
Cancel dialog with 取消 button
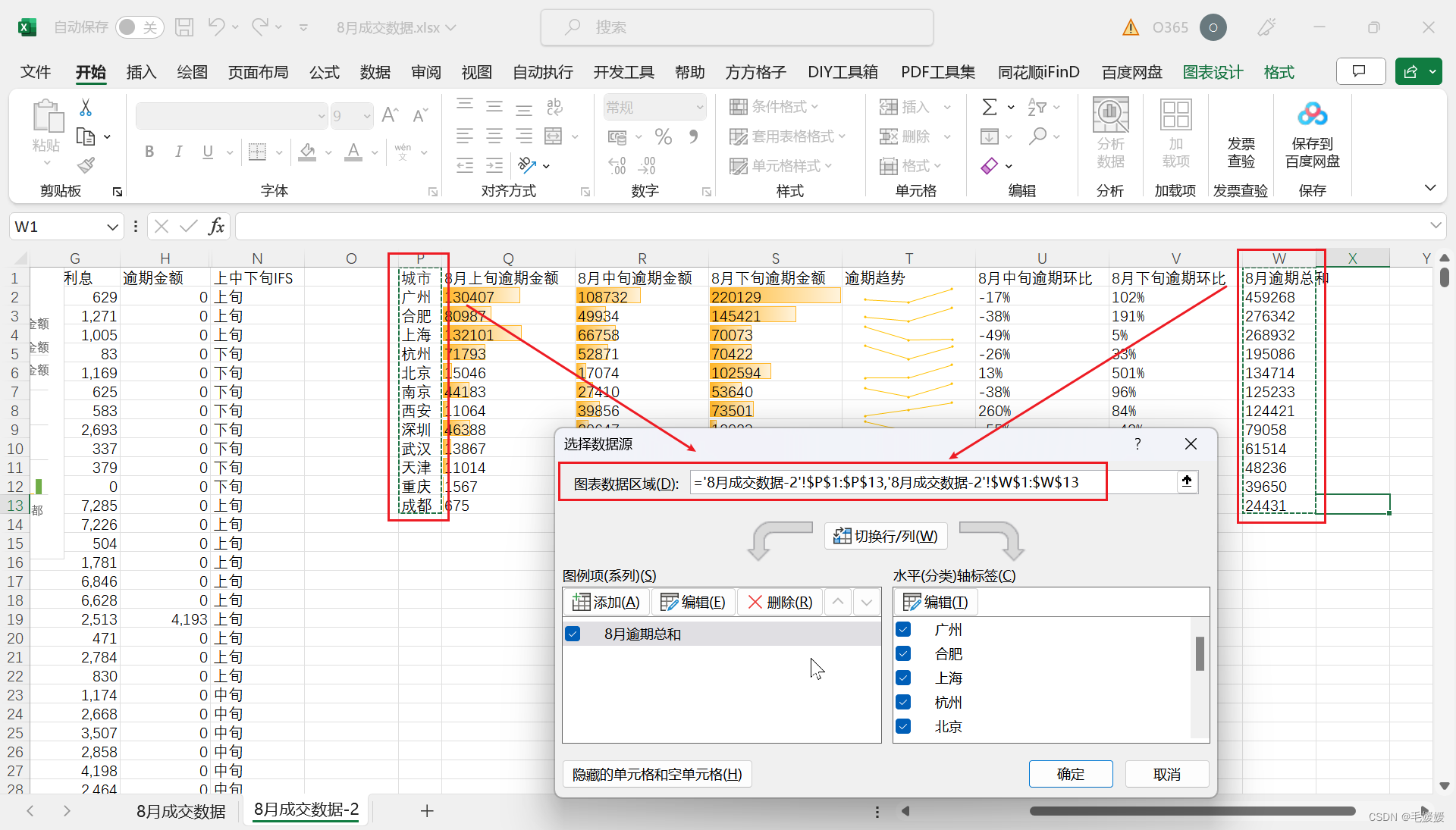[1167, 774]
